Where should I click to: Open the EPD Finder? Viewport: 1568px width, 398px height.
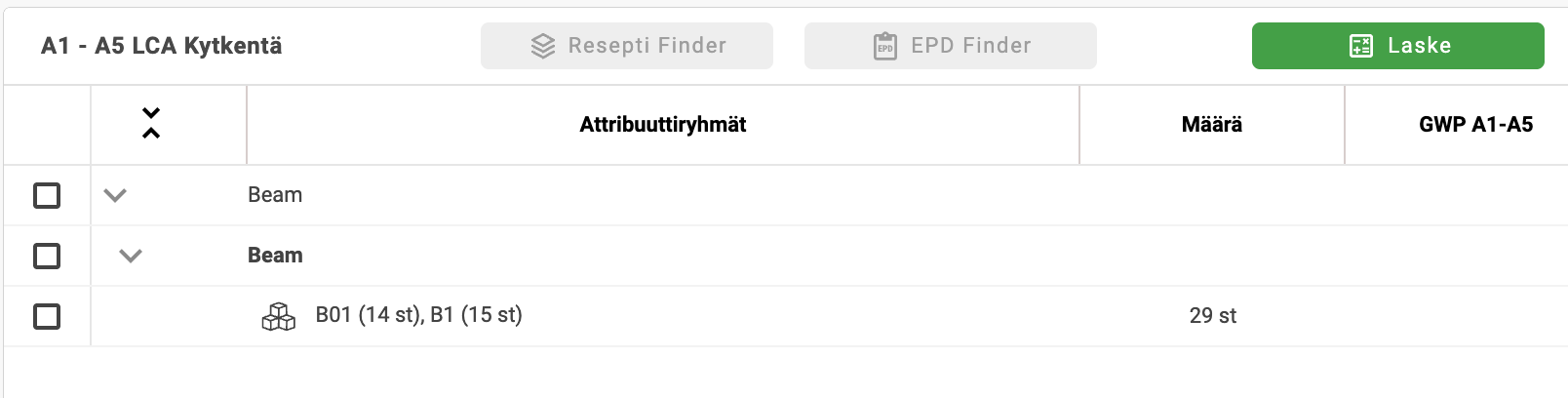click(x=951, y=46)
